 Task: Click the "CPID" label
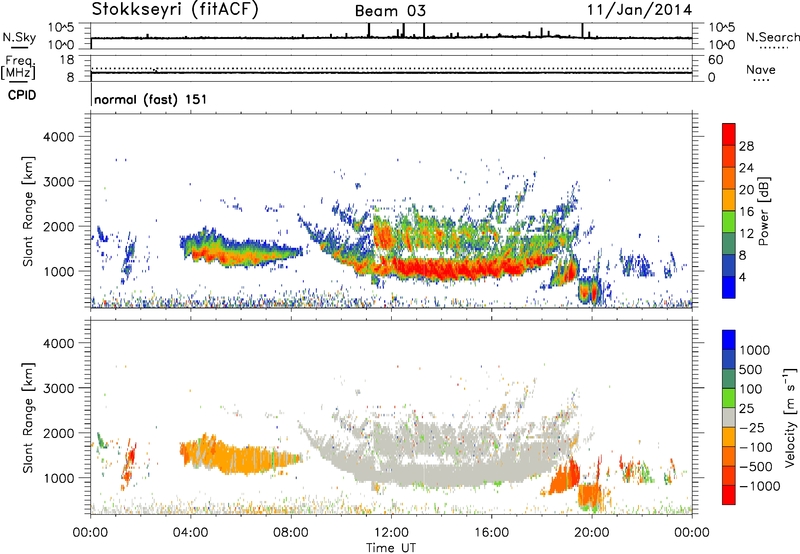click(22, 95)
